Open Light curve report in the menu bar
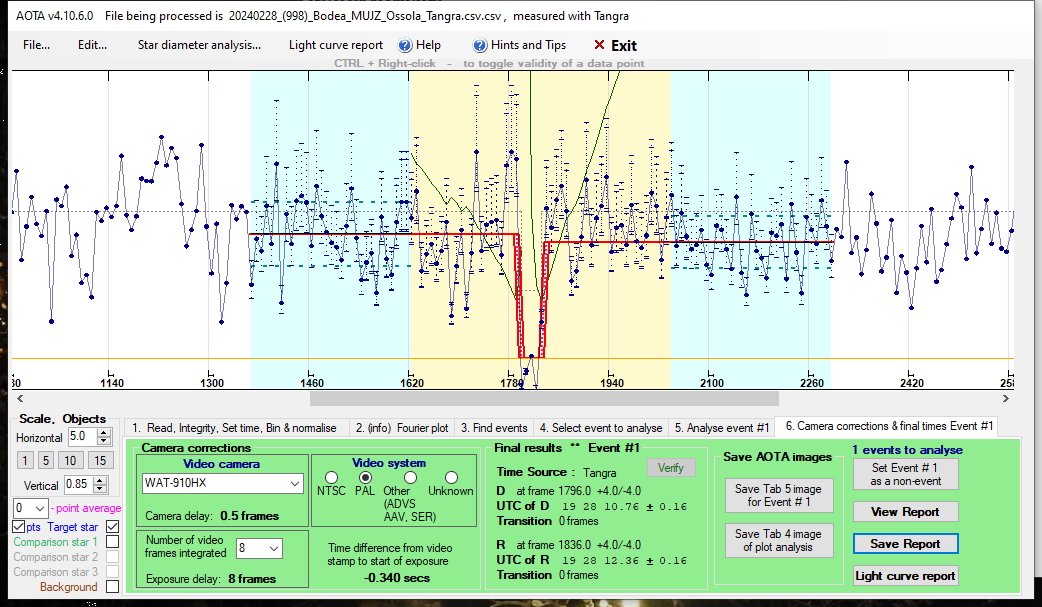The image size is (1042, 607). (336, 45)
